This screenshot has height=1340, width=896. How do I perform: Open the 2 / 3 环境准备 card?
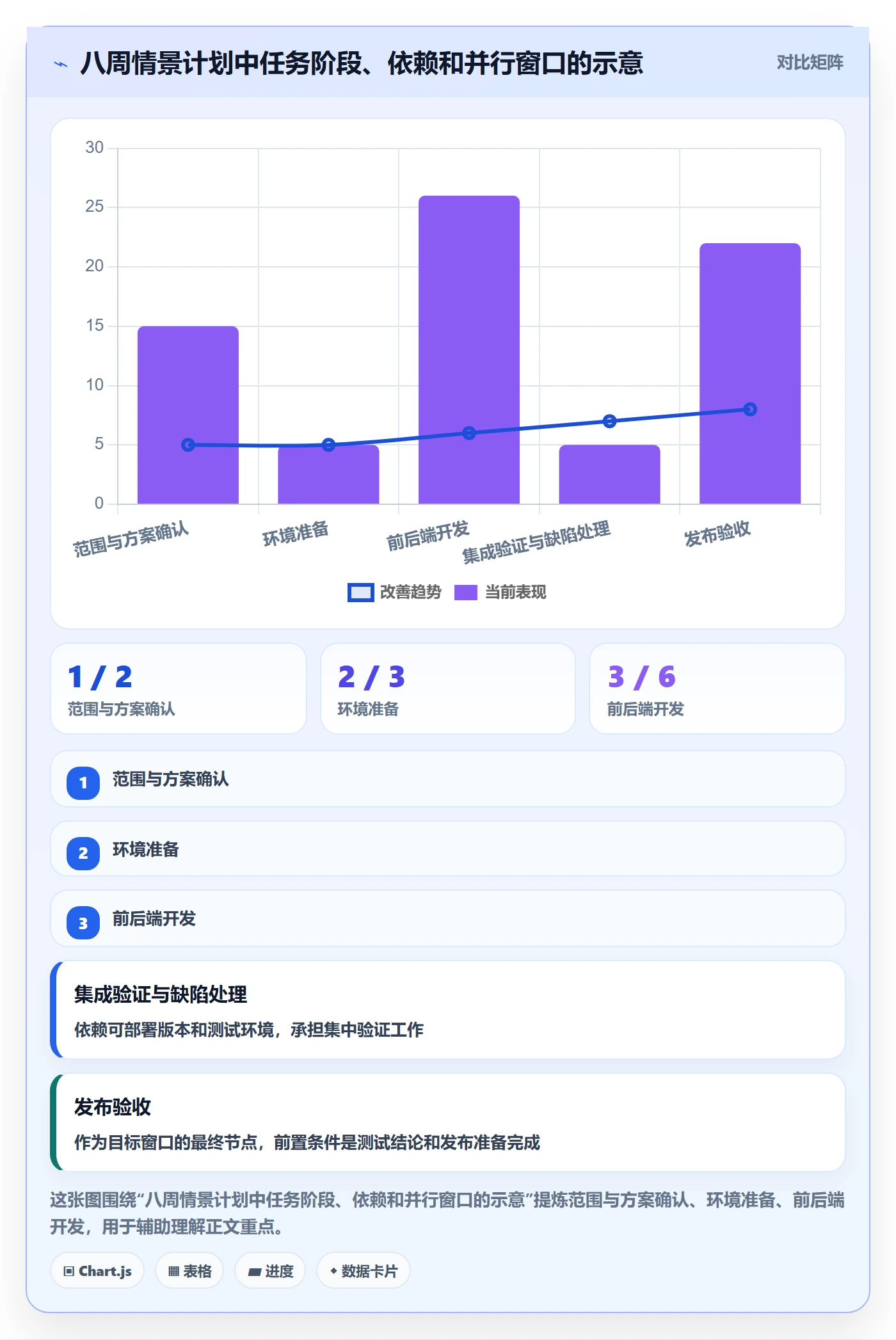point(448,689)
